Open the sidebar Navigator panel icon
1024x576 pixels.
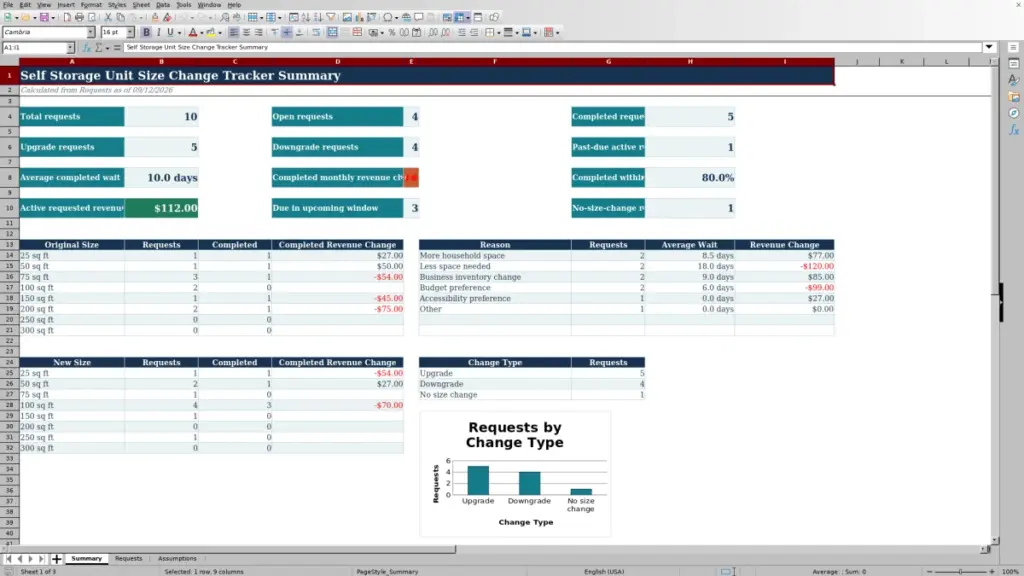(x=1014, y=113)
